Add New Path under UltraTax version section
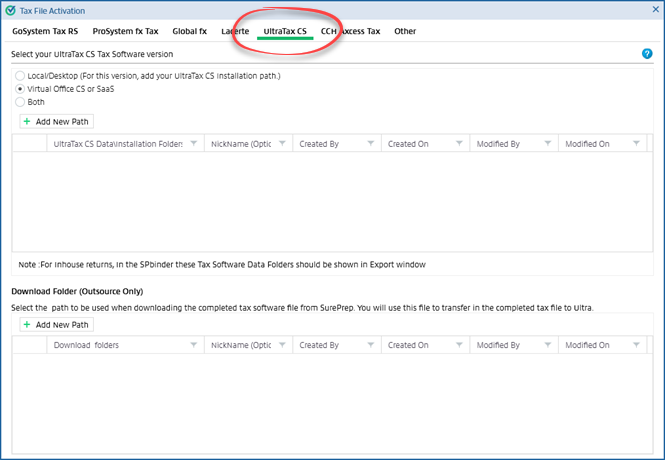 tap(57, 121)
